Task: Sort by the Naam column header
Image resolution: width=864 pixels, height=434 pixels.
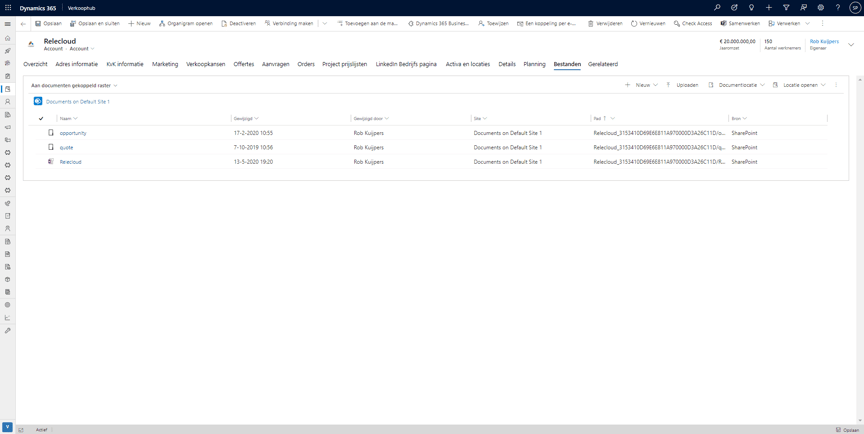Action: 68,118
